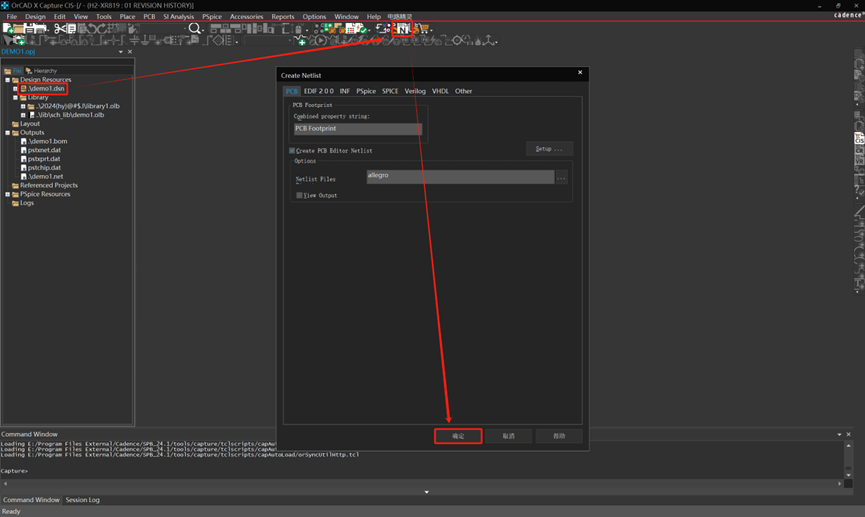Screen dimensions: 865x517
Task: Collapse the Design Resources tree node
Action: tap(7, 79)
